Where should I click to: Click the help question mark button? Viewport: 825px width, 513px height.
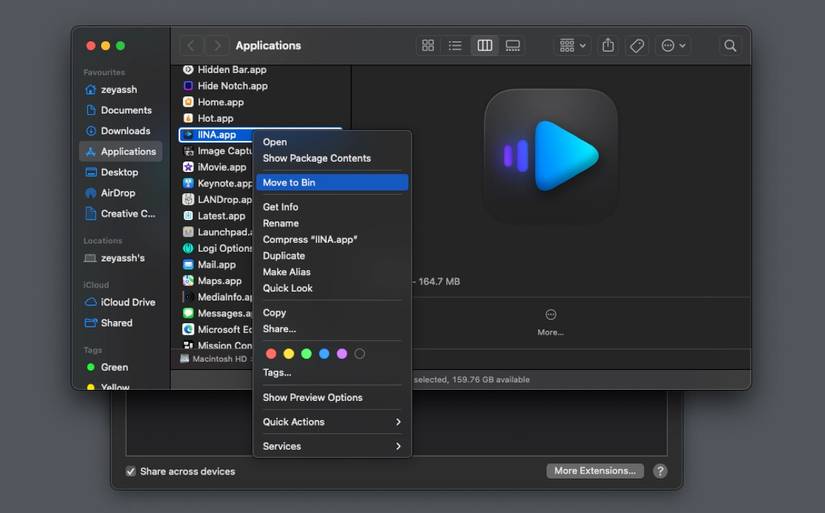[660, 471]
